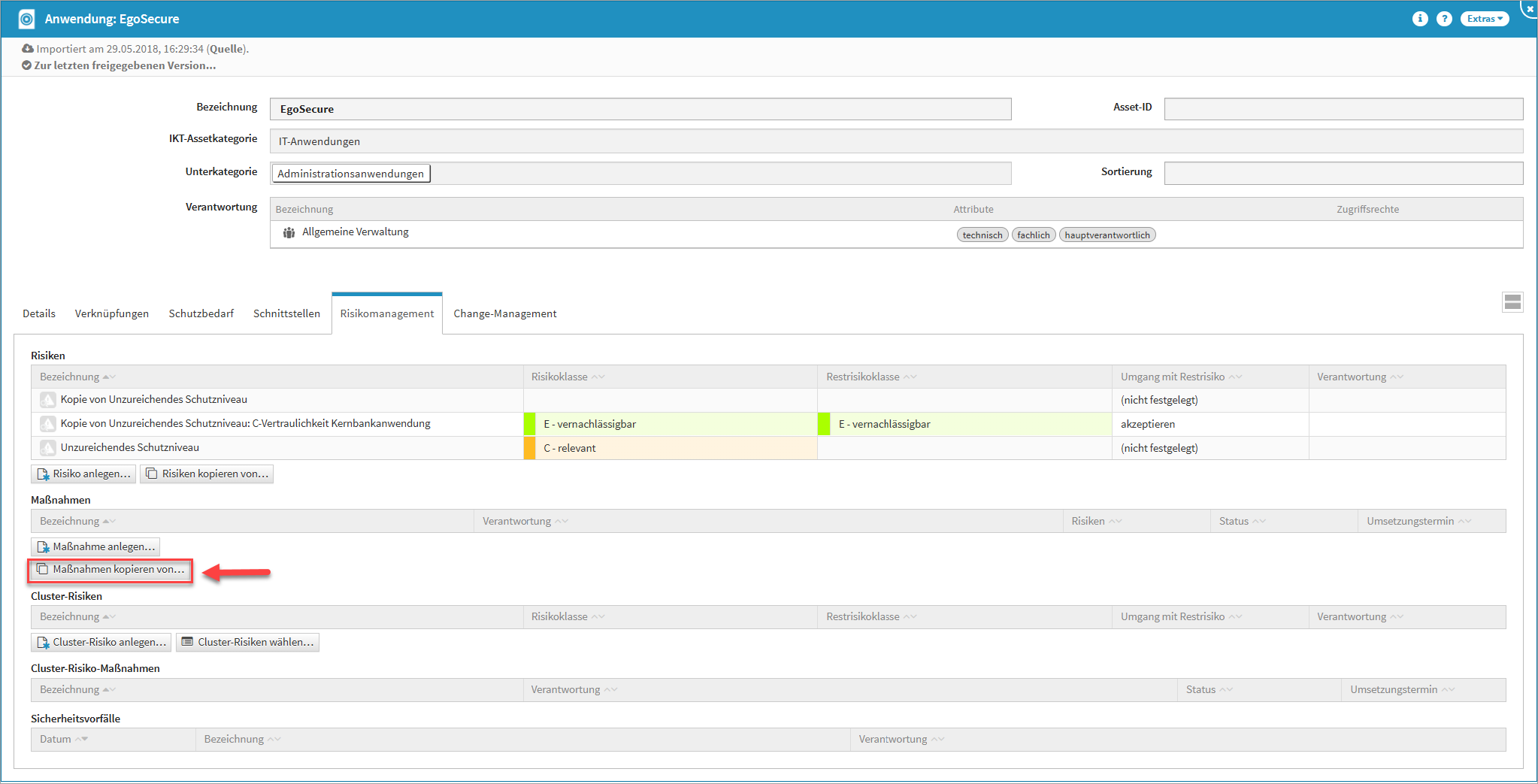Click warning icon of Unzureichendes Schutzniveau risk
The height and width of the screenshot is (784, 1538).
pos(48,448)
